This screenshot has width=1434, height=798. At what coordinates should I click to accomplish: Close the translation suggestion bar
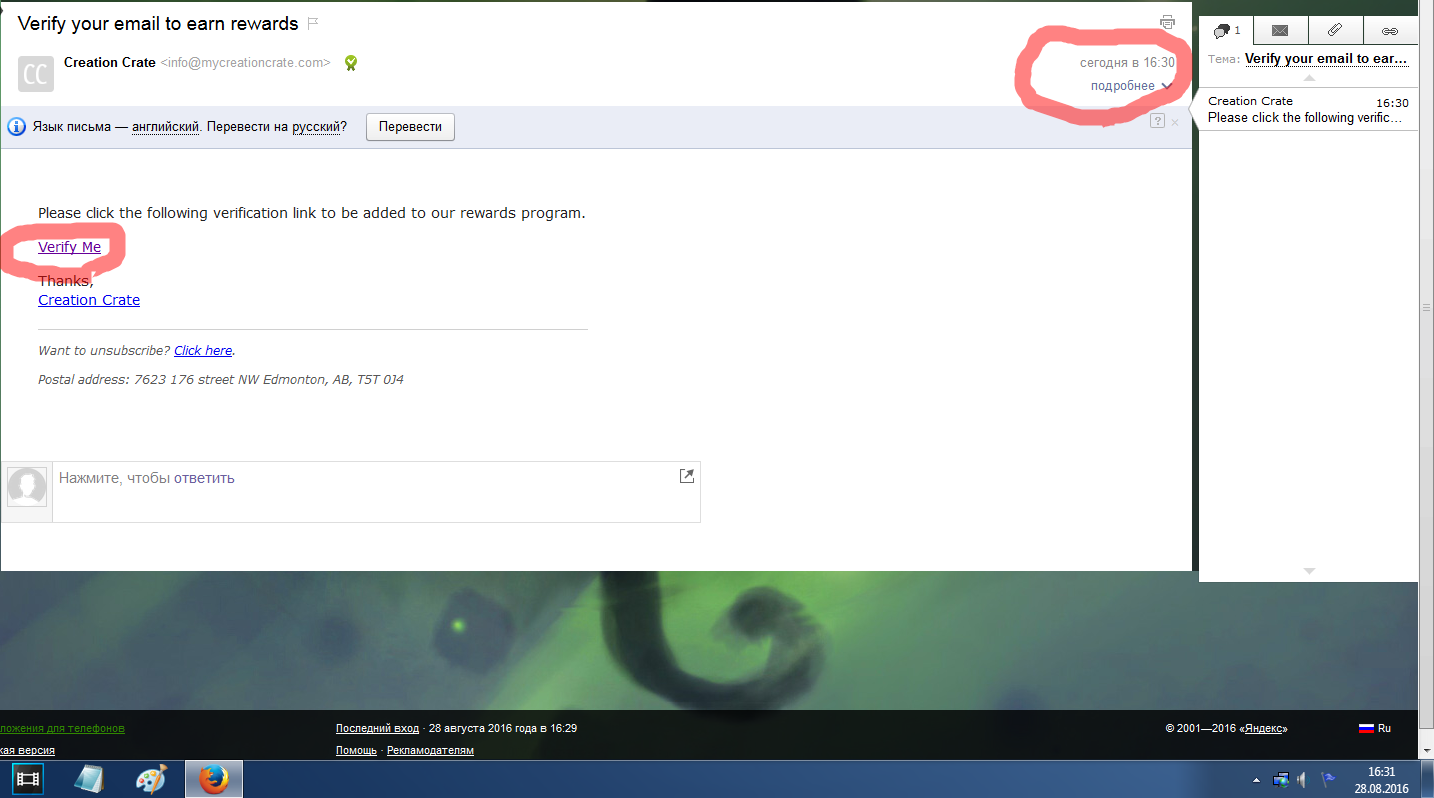point(1175,122)
